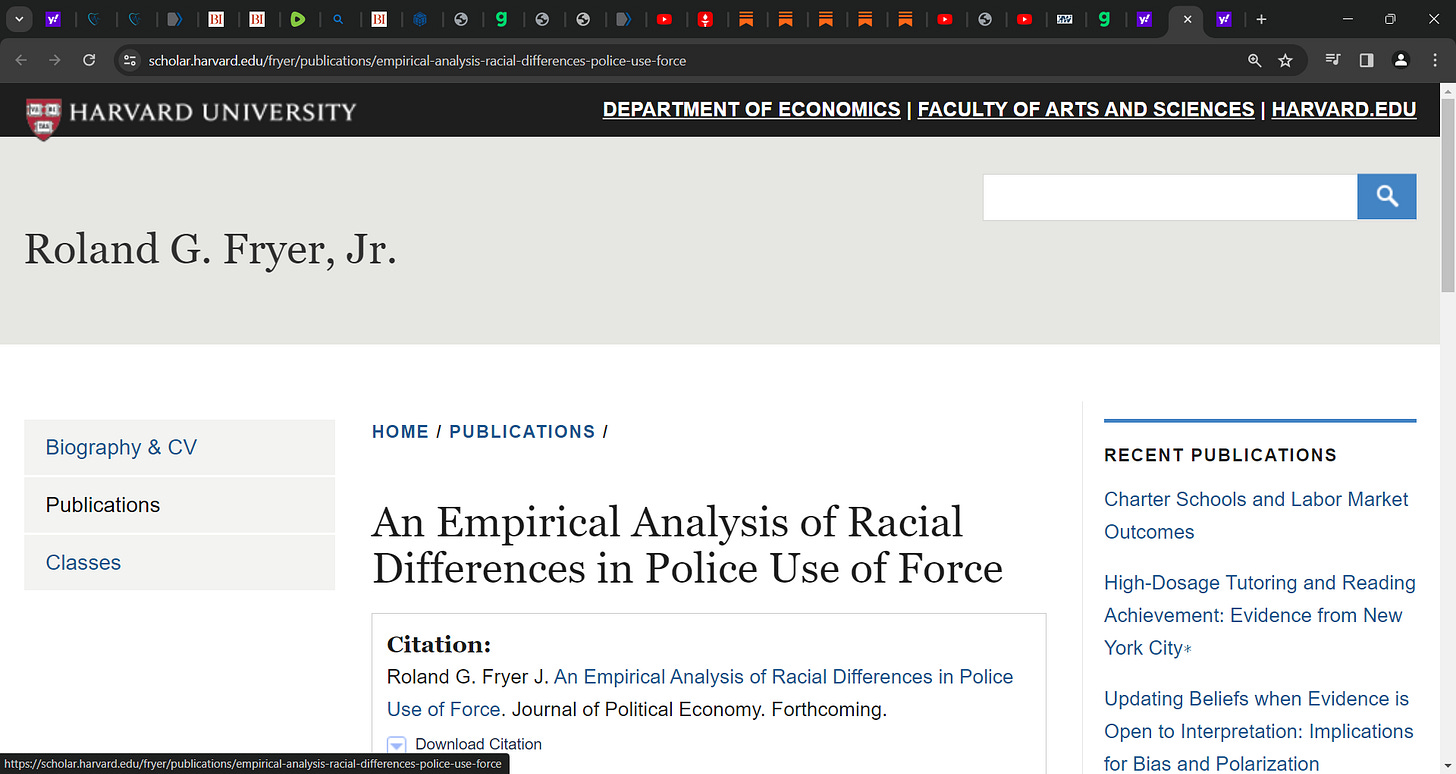Open Updating Beliefs when Evidence is Open link
1456x774 pixels.
pyautogui.click(x=1259, y=731)
